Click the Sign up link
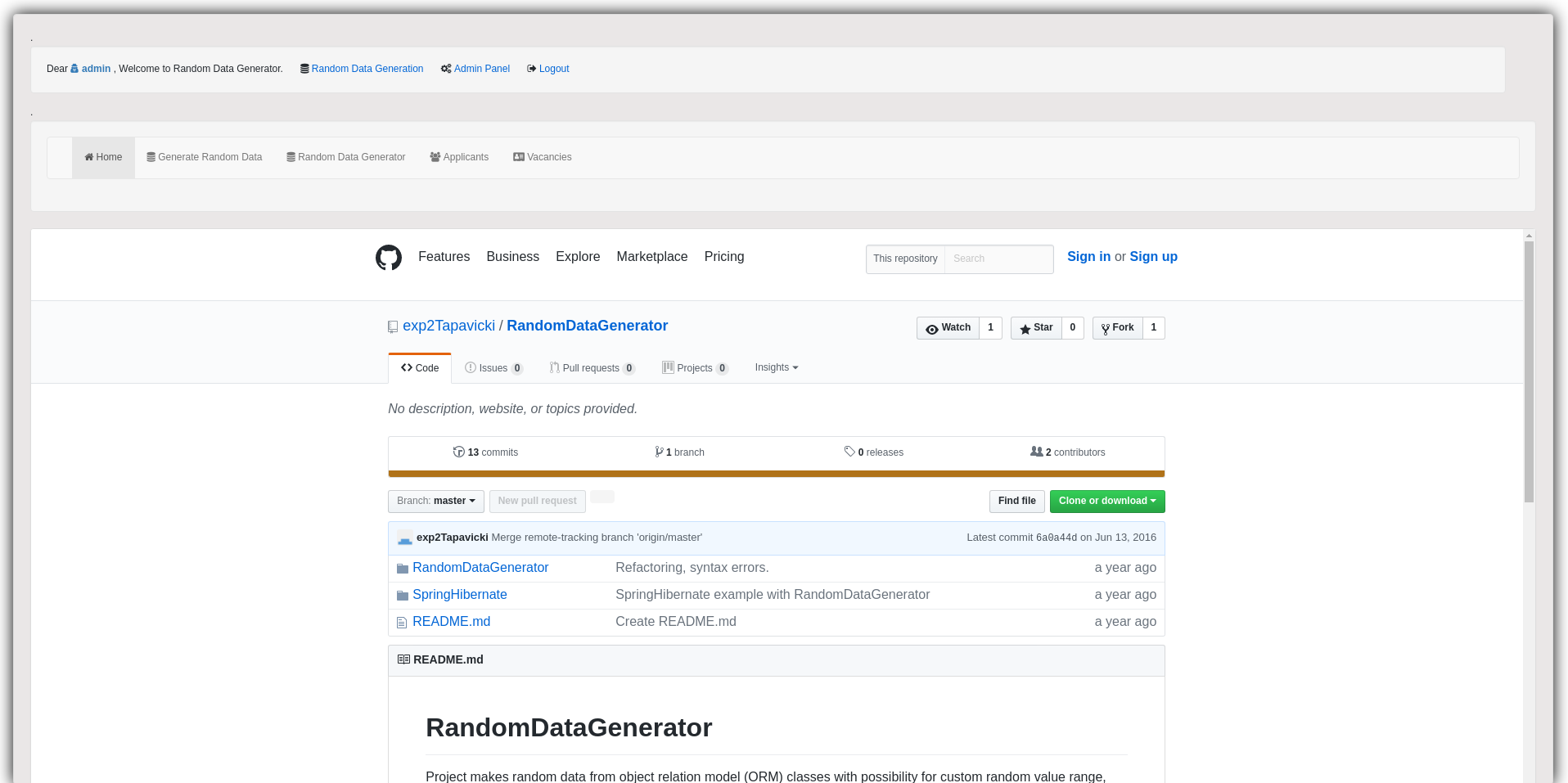 pyautogui.click(x=1153, y=257)
